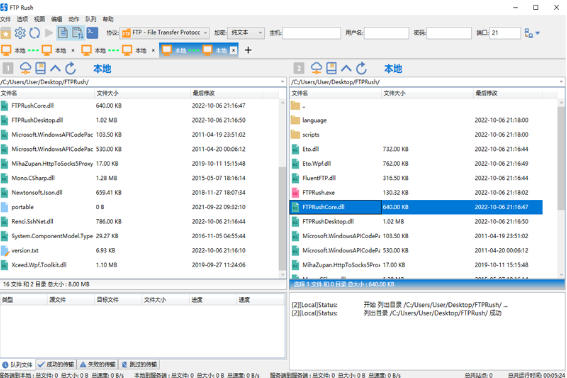Open the second menu in the menu bar

pyautogui.click(x=22, y=19)
